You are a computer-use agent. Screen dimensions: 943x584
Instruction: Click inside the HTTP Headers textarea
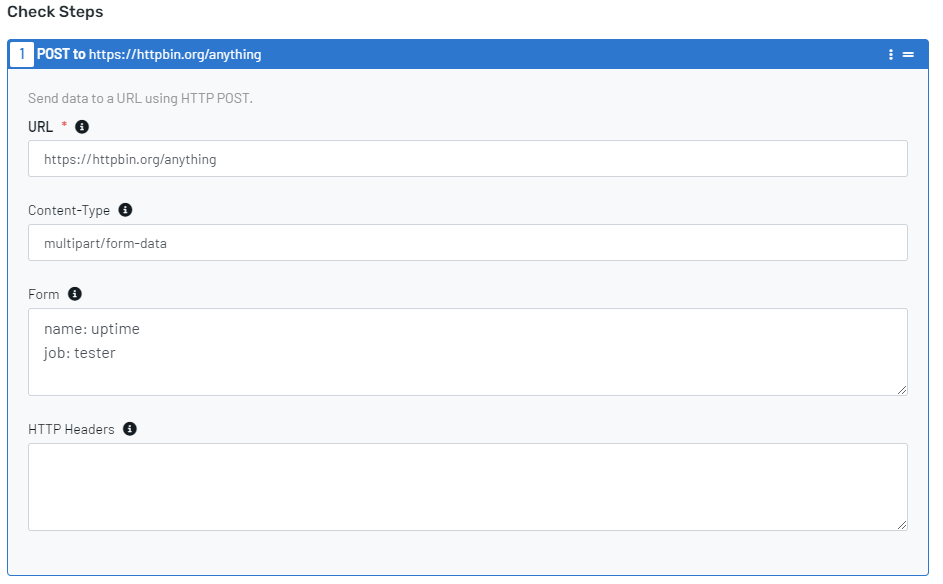(x=467, y=487)
